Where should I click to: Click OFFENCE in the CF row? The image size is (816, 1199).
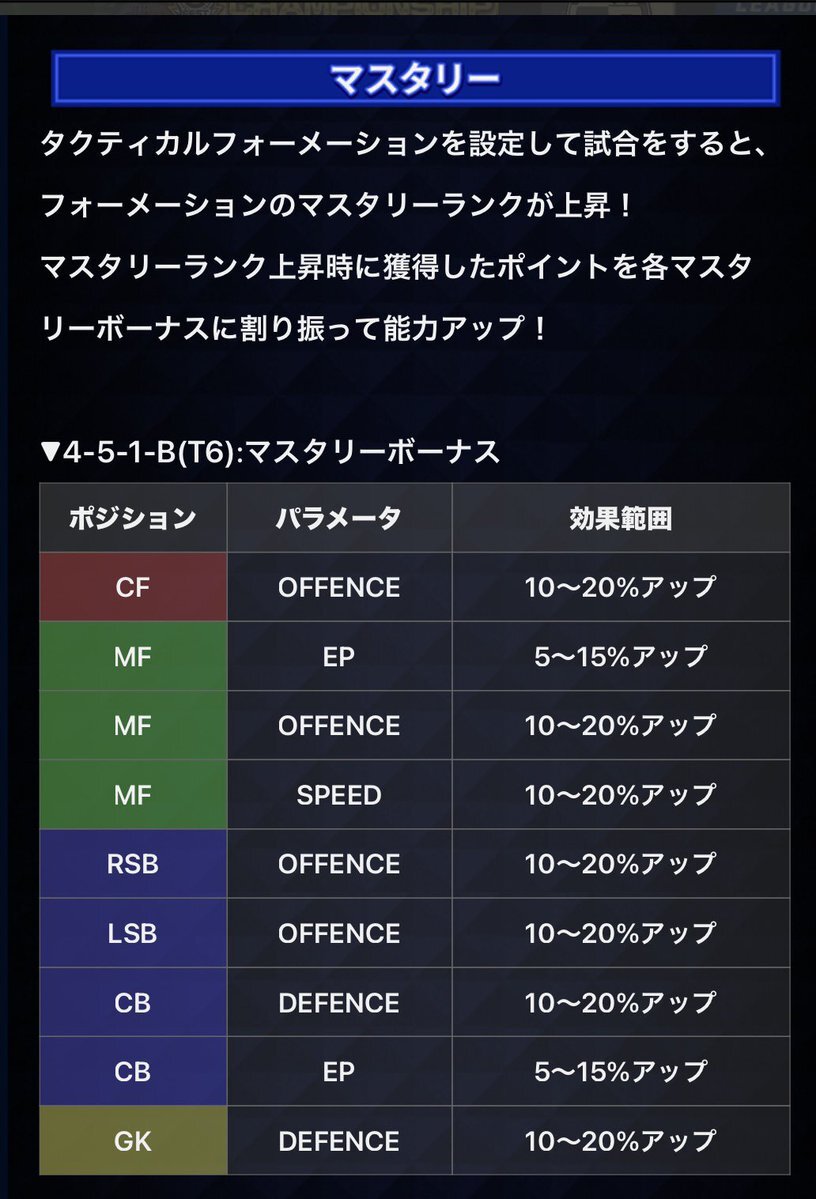339,587
